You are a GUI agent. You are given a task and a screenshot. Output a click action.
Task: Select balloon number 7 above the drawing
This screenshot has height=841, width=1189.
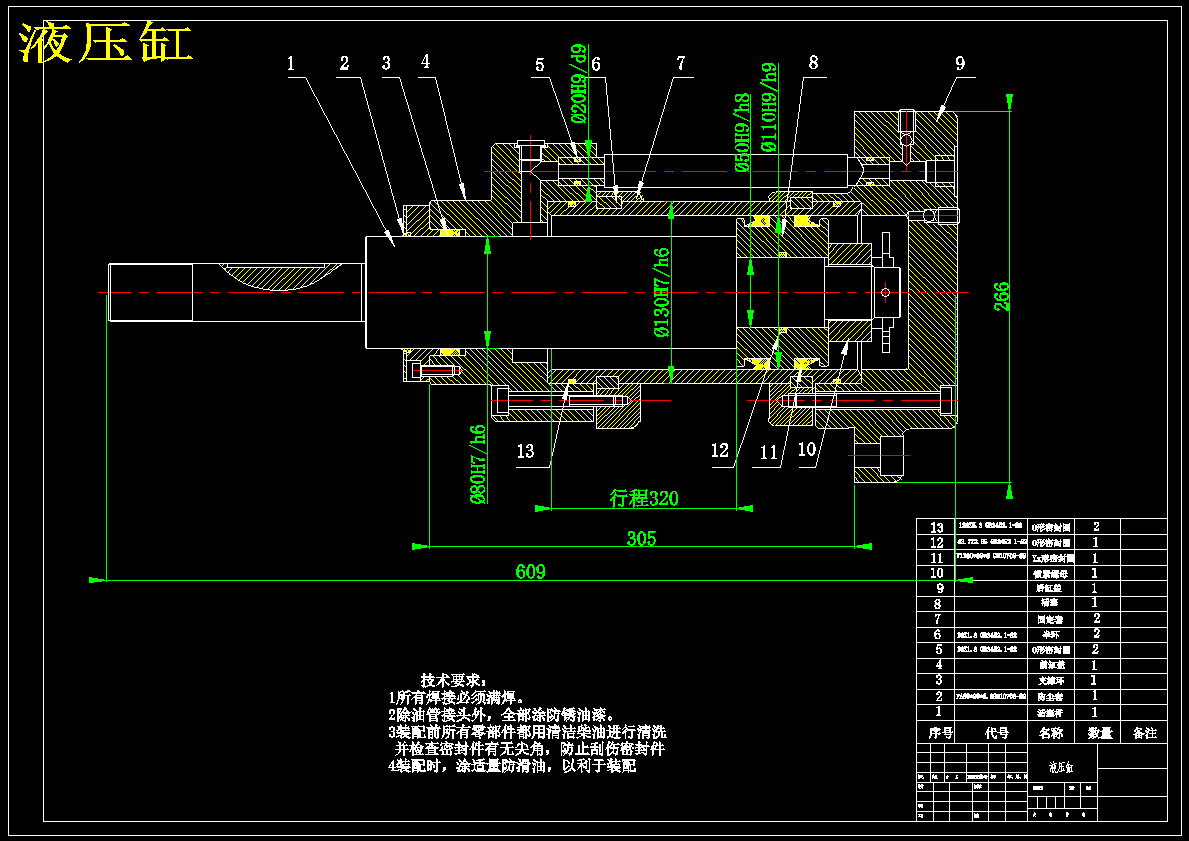pos(681,63)
